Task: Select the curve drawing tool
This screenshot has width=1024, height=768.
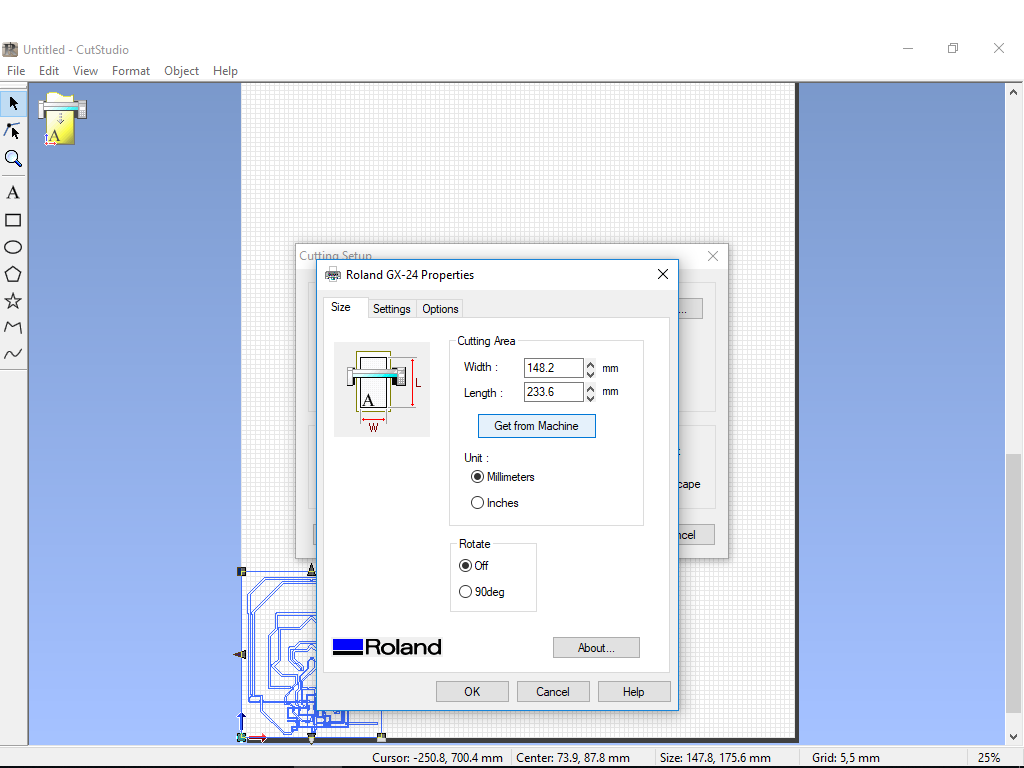Action: click(14, 354)
